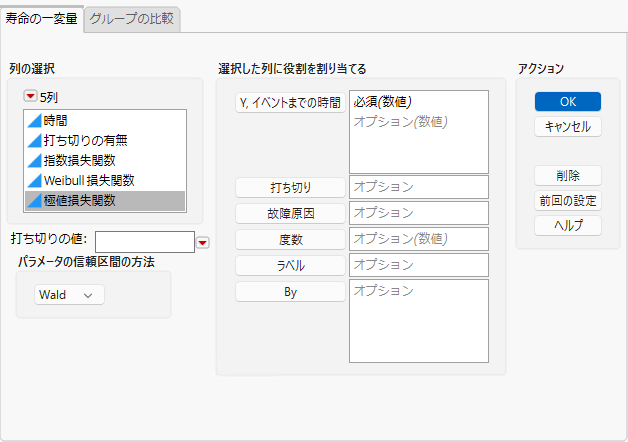This screenshot has height=442, width=628.
Task: Open the red dropdown next to 打ち切りの値 field
Action: (x=203, y=243)
